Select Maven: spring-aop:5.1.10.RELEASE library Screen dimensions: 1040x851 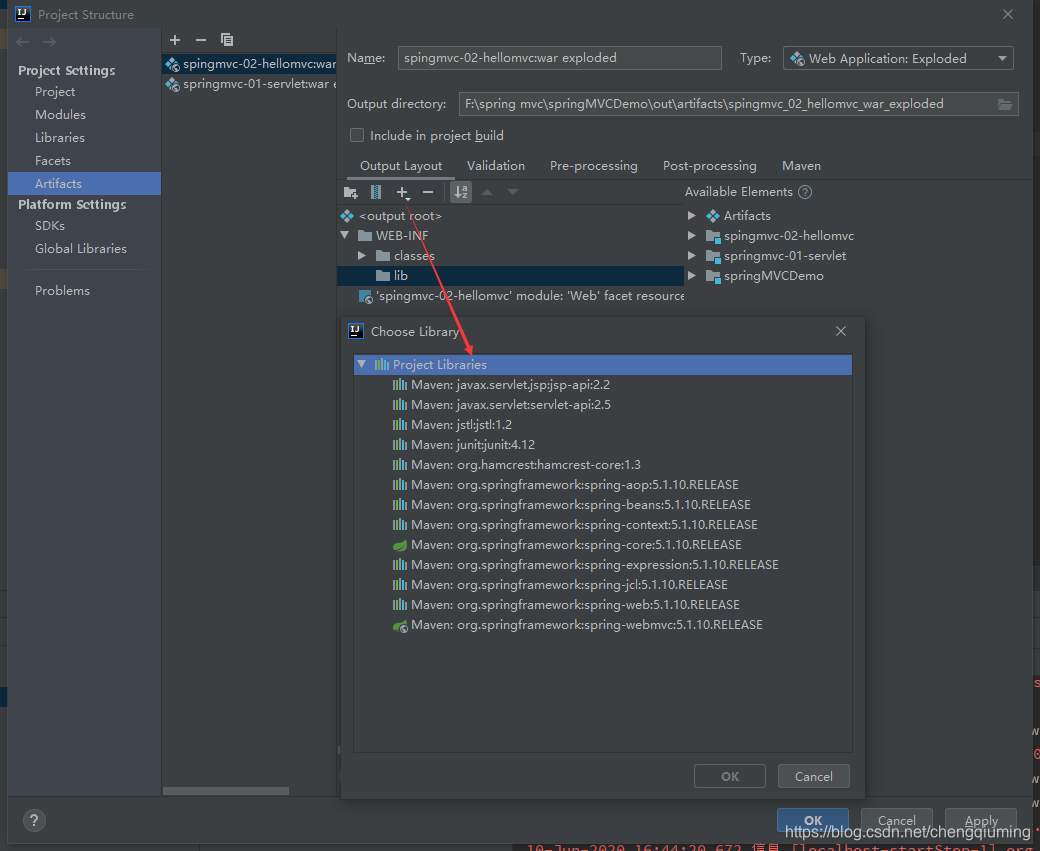[602, 485]
